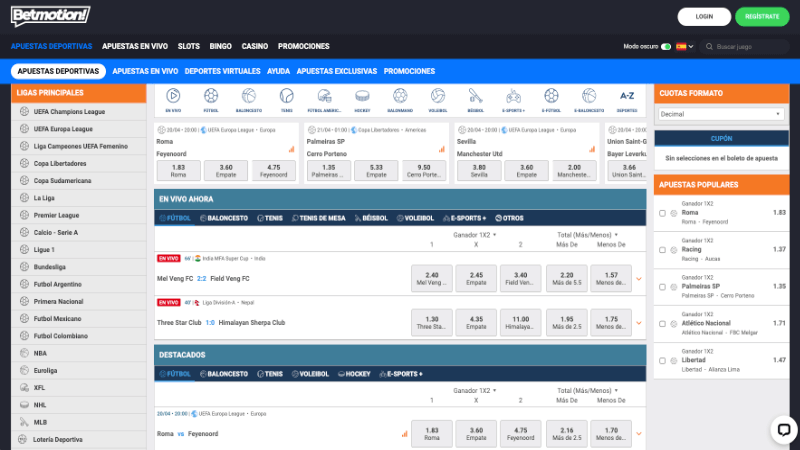Bet 2.20 Más de 5.5 for Mei Veng
Viewport: 800px width, 450px height.
(x=566, y=278)
